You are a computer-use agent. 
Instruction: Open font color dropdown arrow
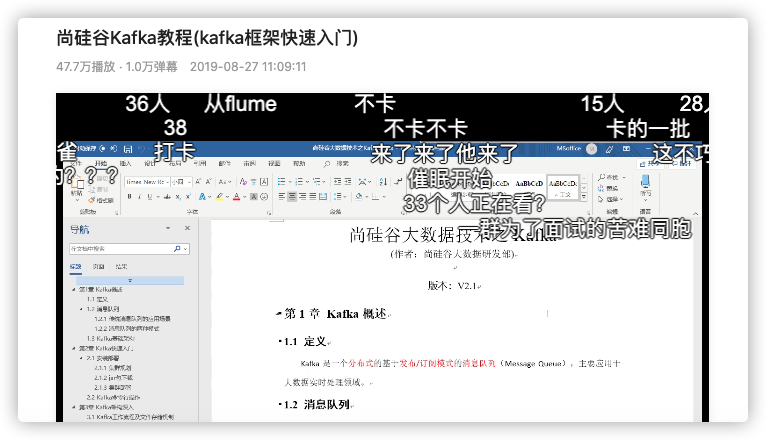click(x=244, y=197)
